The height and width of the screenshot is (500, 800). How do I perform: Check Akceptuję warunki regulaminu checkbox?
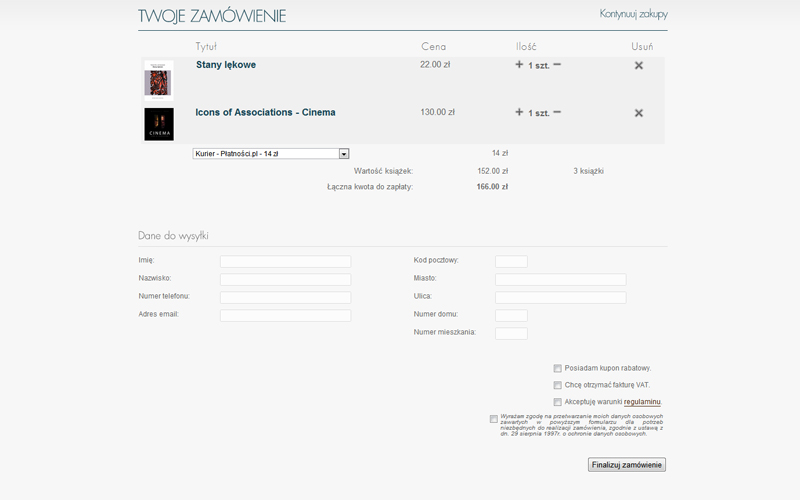pos(558,402)
